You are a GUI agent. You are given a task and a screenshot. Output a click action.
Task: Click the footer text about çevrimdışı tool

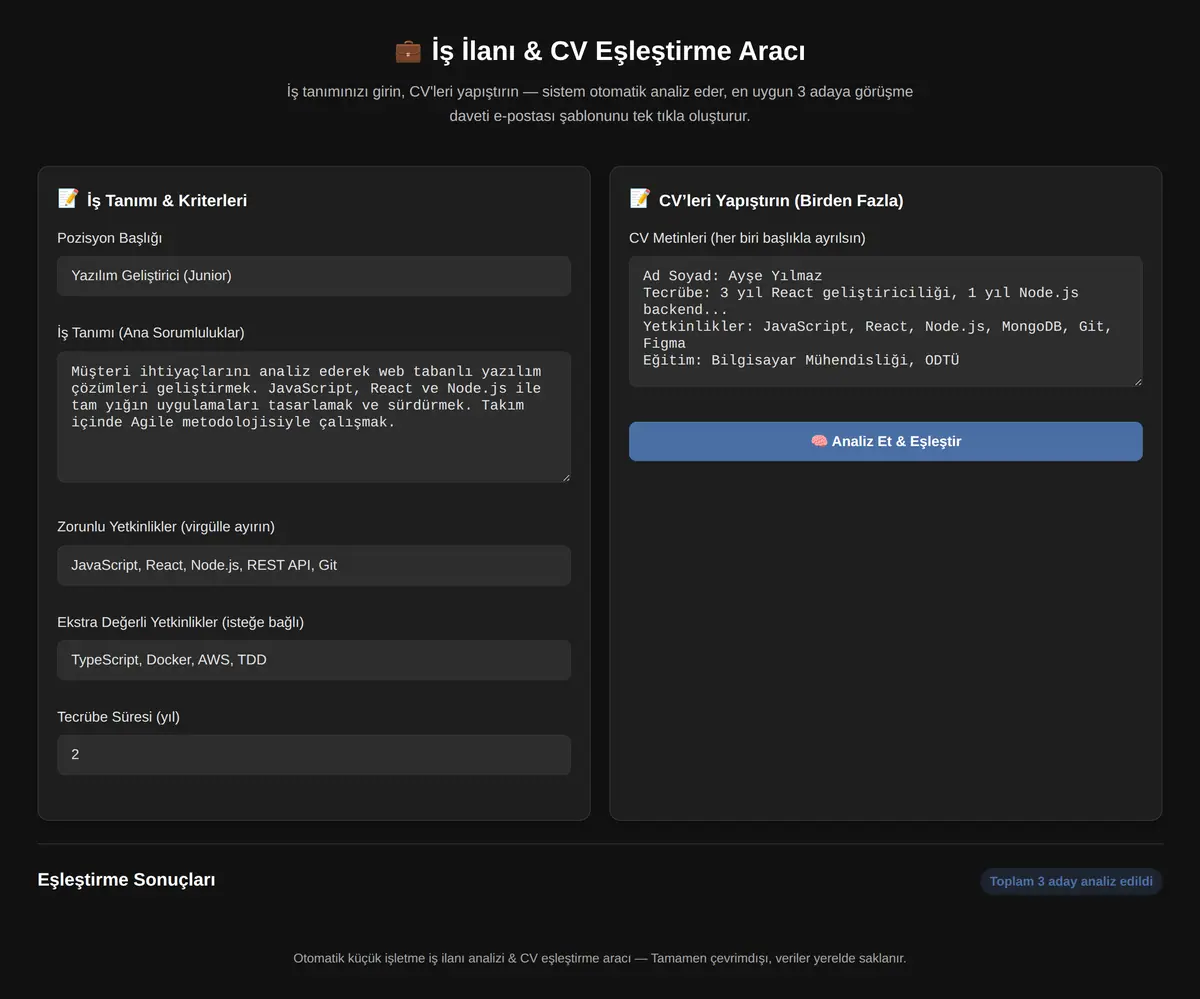coord(600,958)
